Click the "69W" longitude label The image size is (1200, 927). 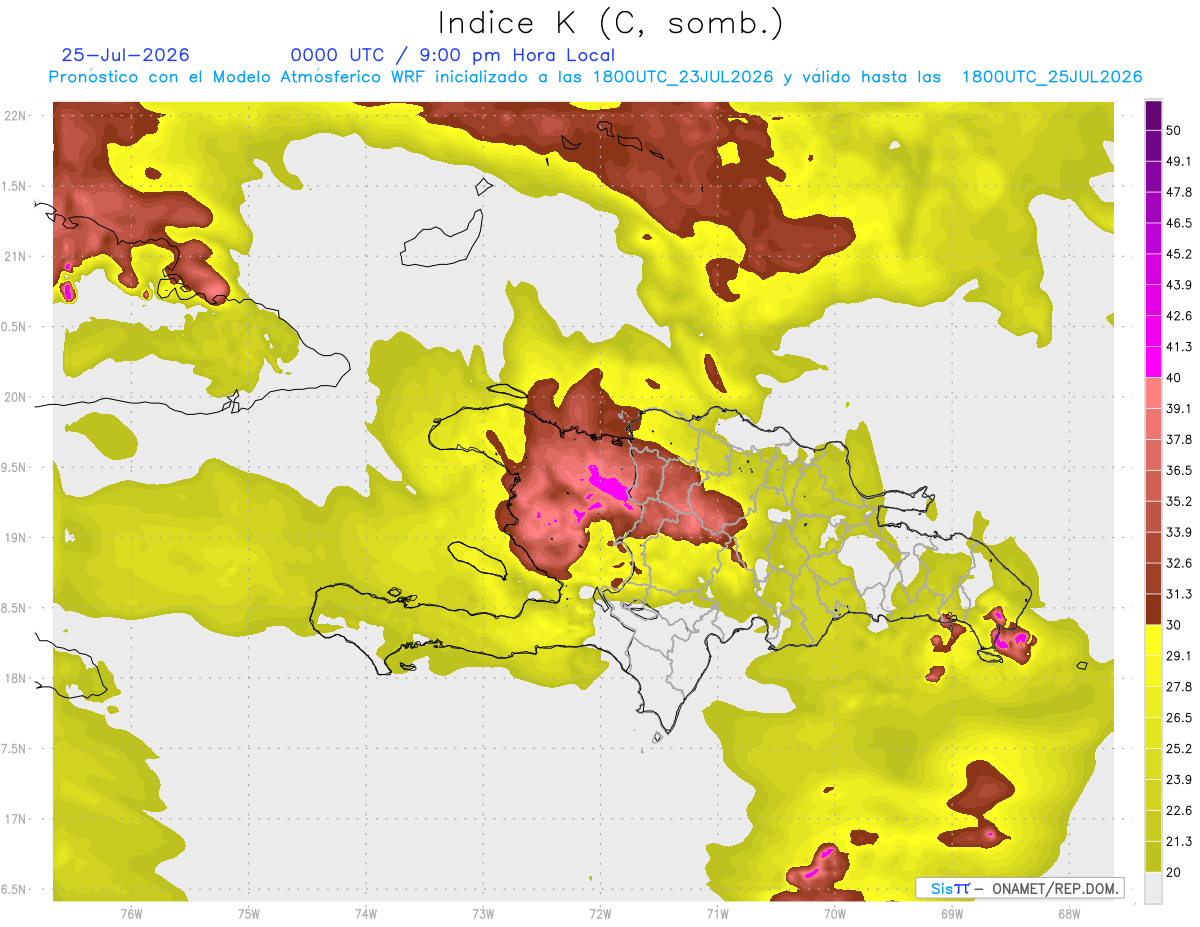tap(952, 913)
